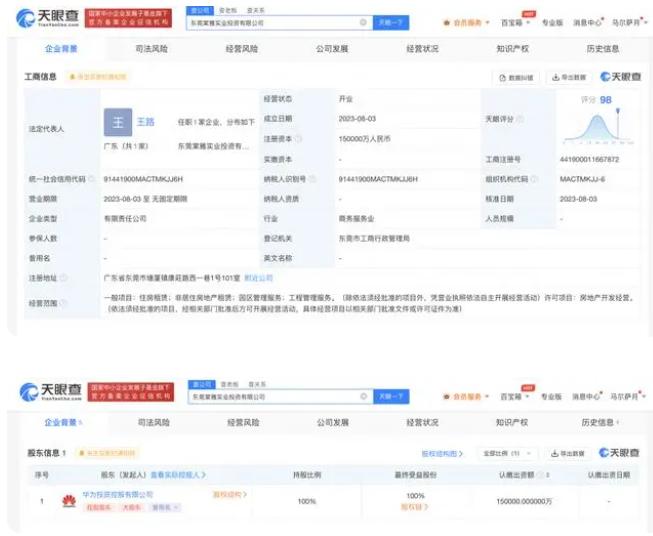Click the info icon beside 经营范围
This screenshot has height=536, width=653.
pos(63,303)
